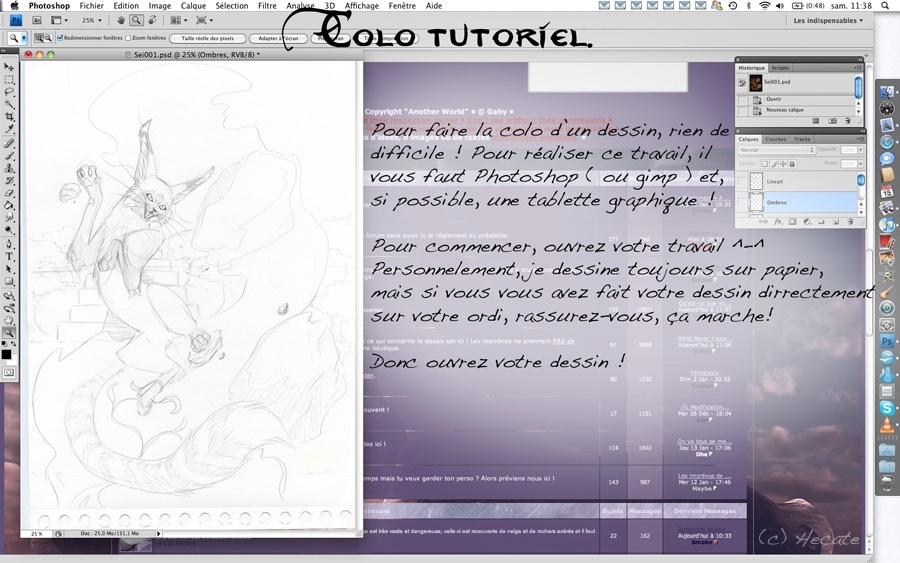Add a layer mask icon
Screen dimensions: 900x563
point(792,222)
